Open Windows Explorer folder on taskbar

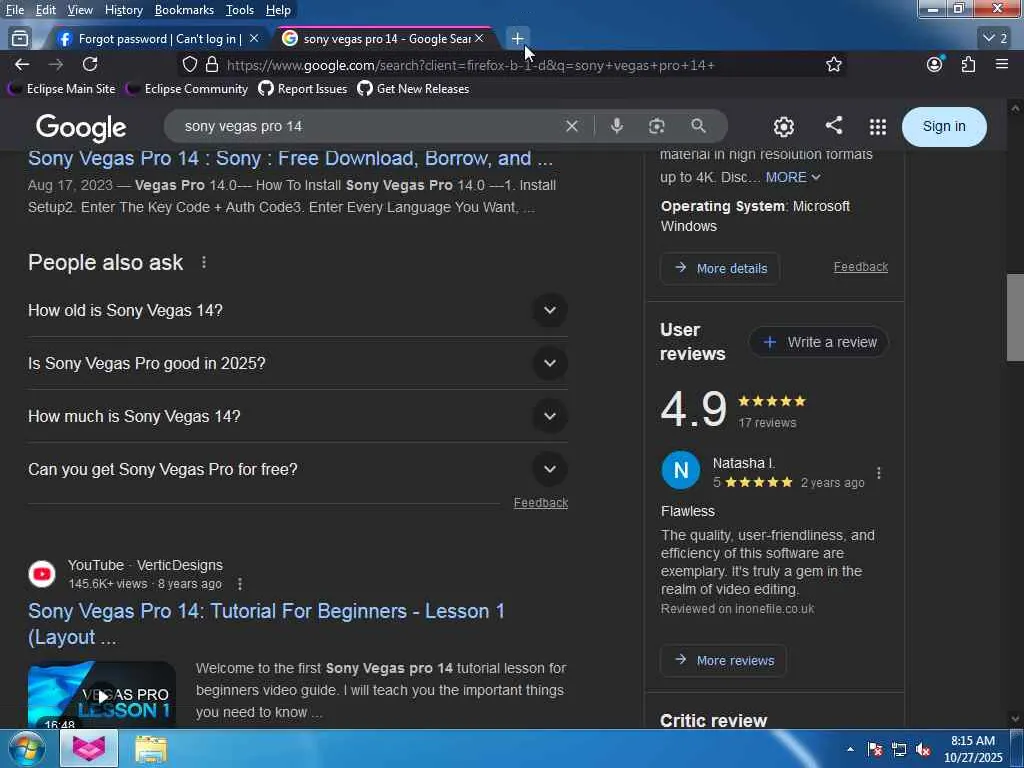152,749
